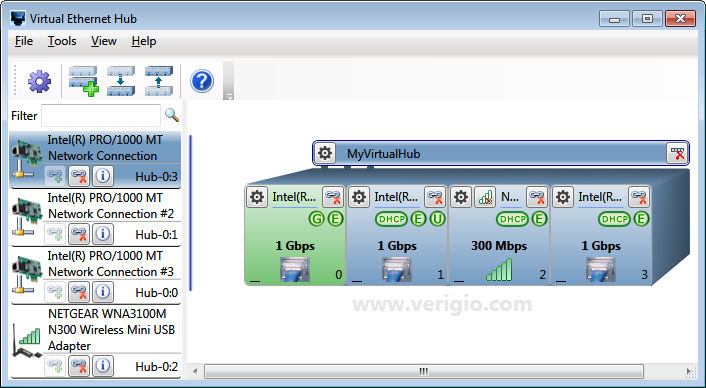
Task: Open the Tools menu
Action: [62, 41]
